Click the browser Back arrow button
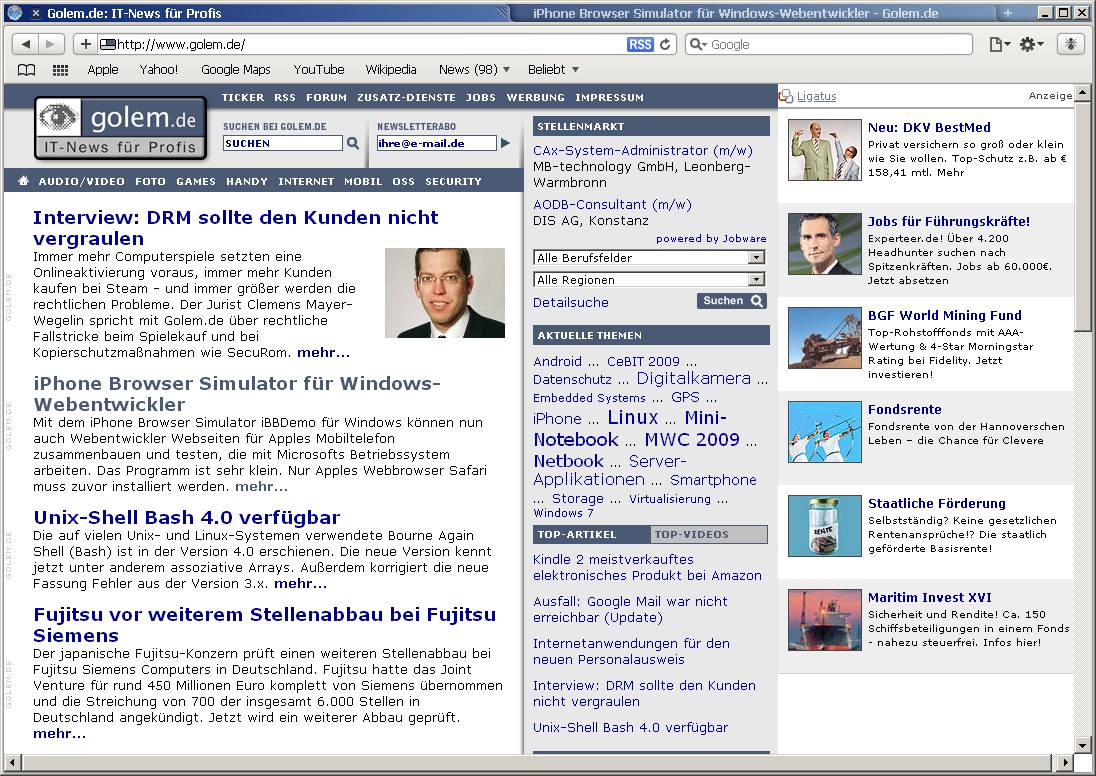Screen dimensions: 1096x776 point(26,44)
